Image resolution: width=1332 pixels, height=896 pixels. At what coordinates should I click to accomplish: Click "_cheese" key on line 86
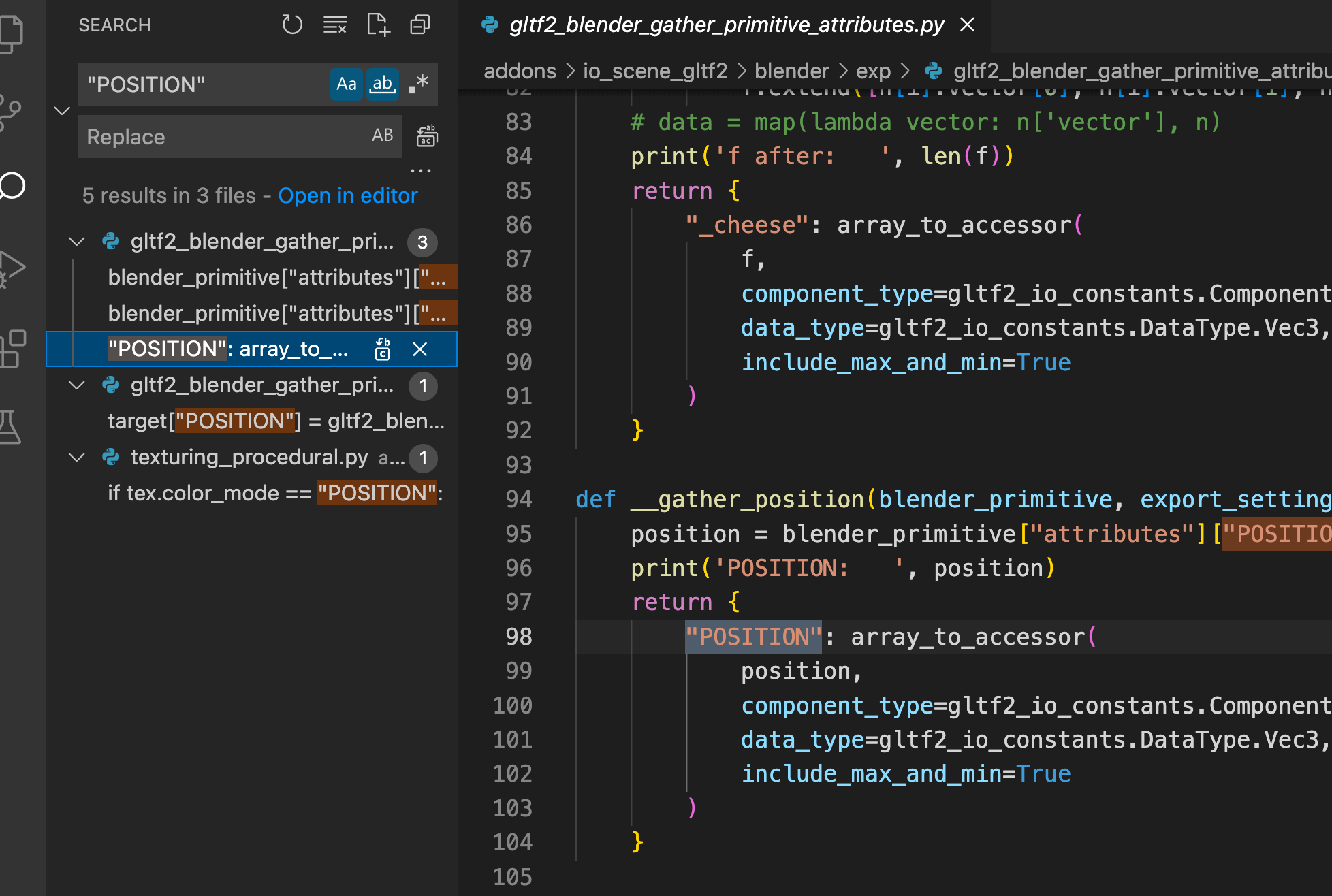coord(747,225)
